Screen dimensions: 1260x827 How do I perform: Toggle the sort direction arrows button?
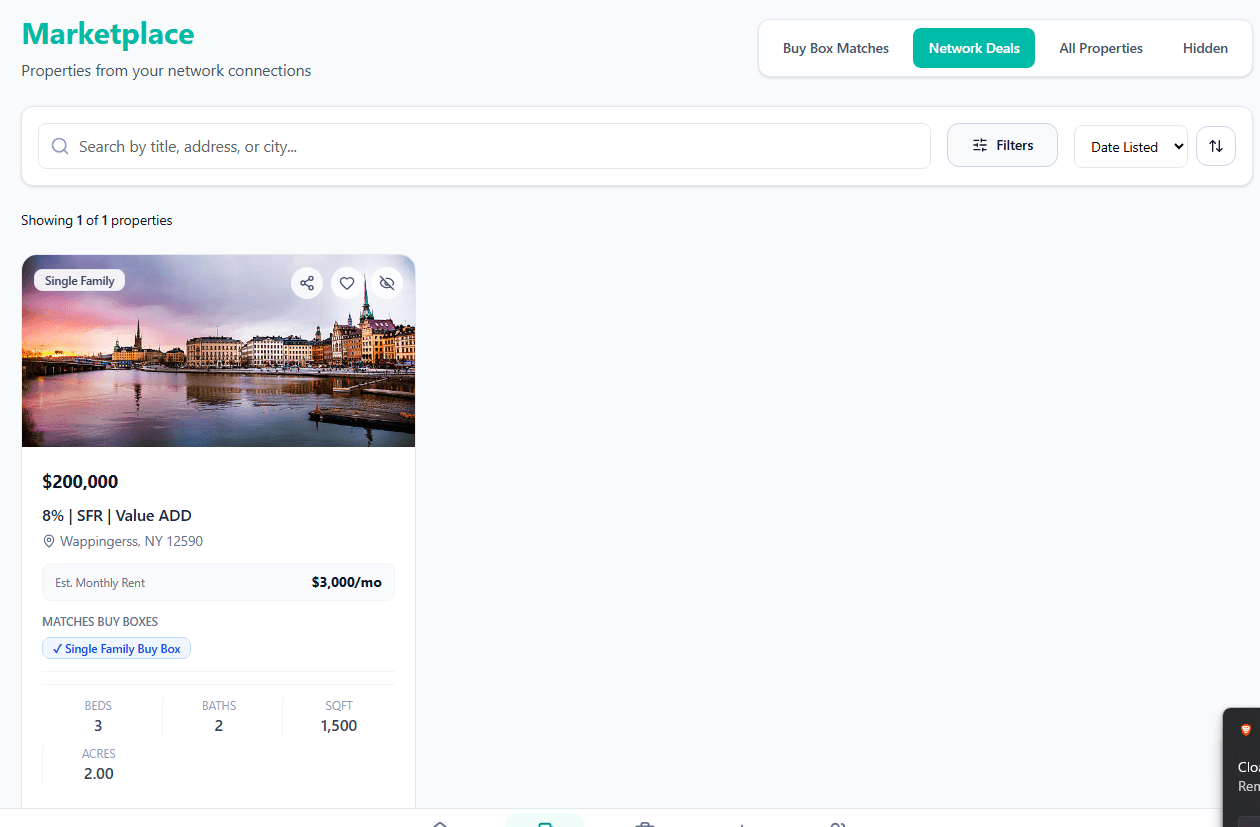[1216, 146]
